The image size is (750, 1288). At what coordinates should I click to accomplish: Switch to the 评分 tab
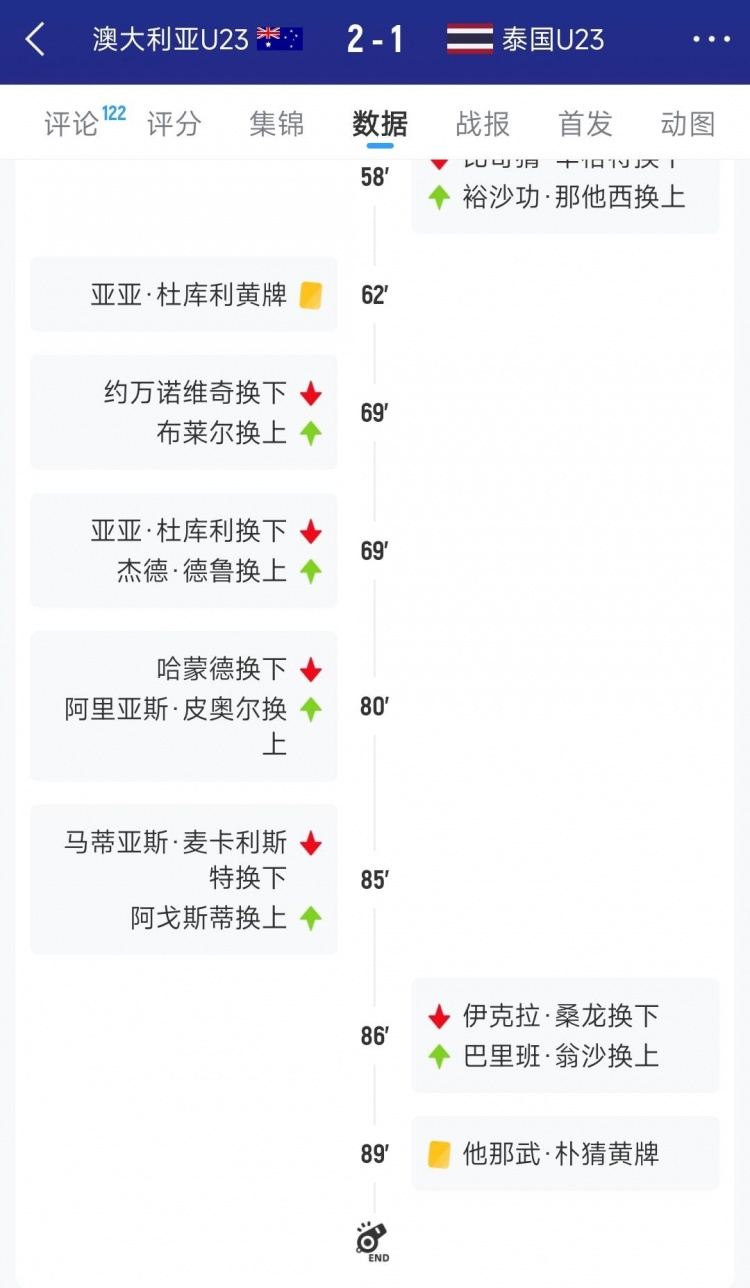point(174,124)
